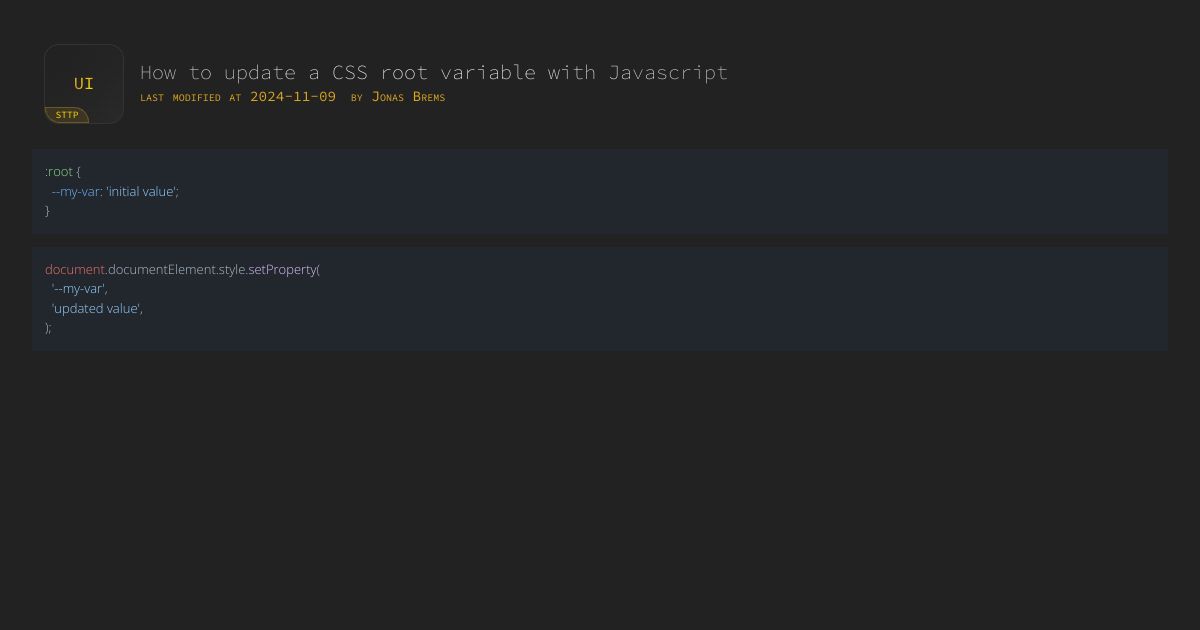Click the 'document' keyword in JavaScript block
Image resolution: width=1200 pixels, height=630 pixels.
coord(75,269)
